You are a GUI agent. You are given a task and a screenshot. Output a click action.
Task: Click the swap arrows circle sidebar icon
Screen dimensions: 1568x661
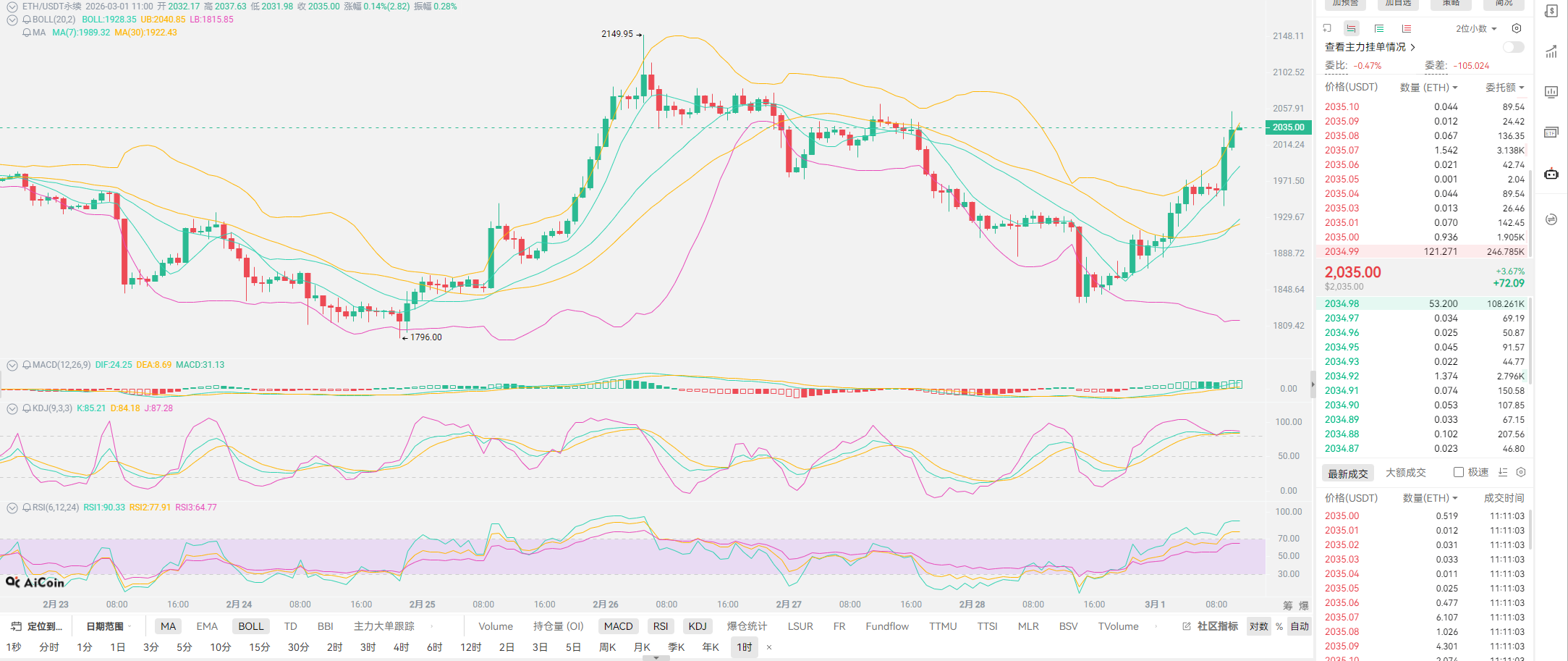point(1551,219)
